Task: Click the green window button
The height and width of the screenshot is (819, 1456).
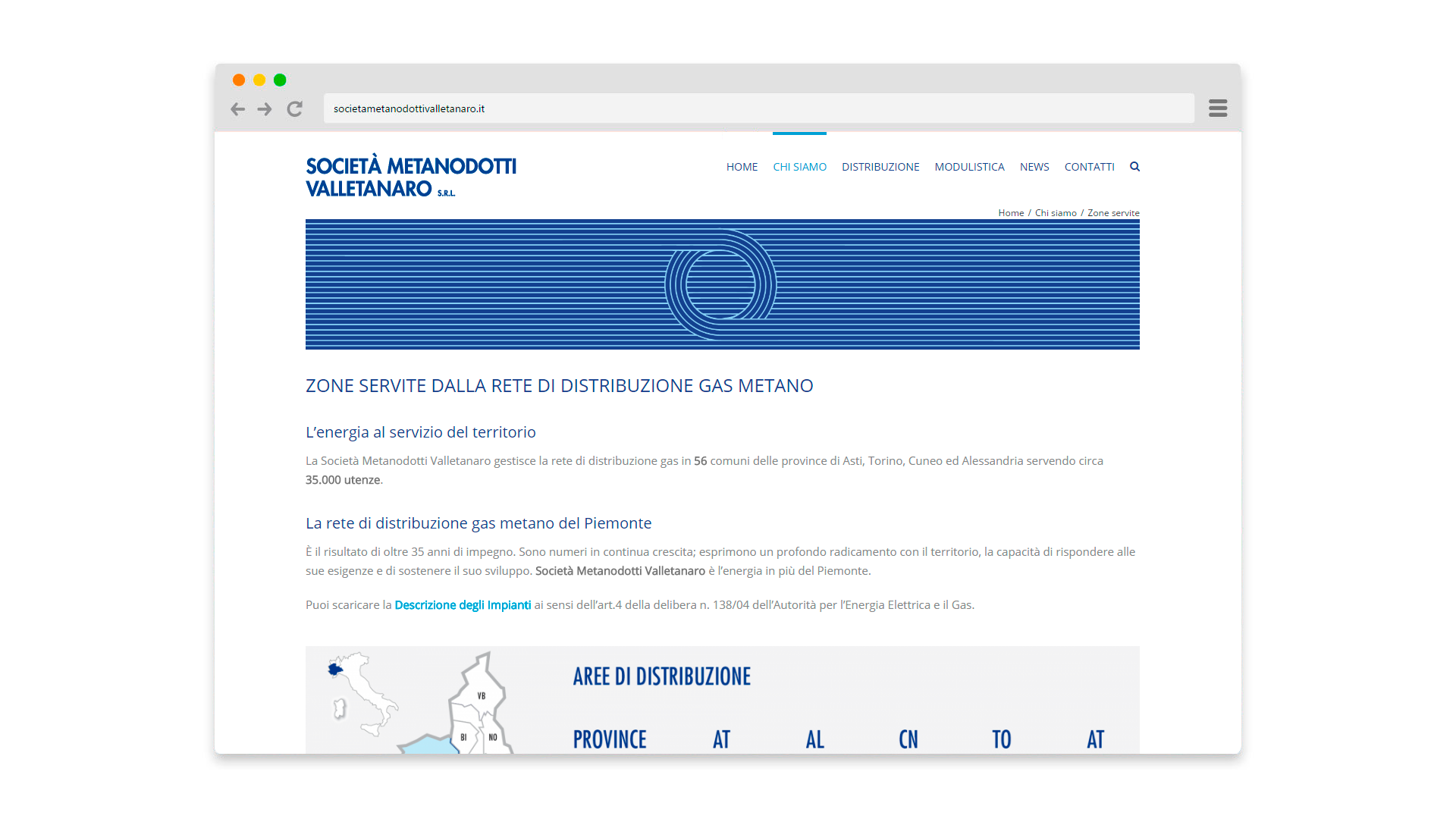Action: tap(280, 80)
